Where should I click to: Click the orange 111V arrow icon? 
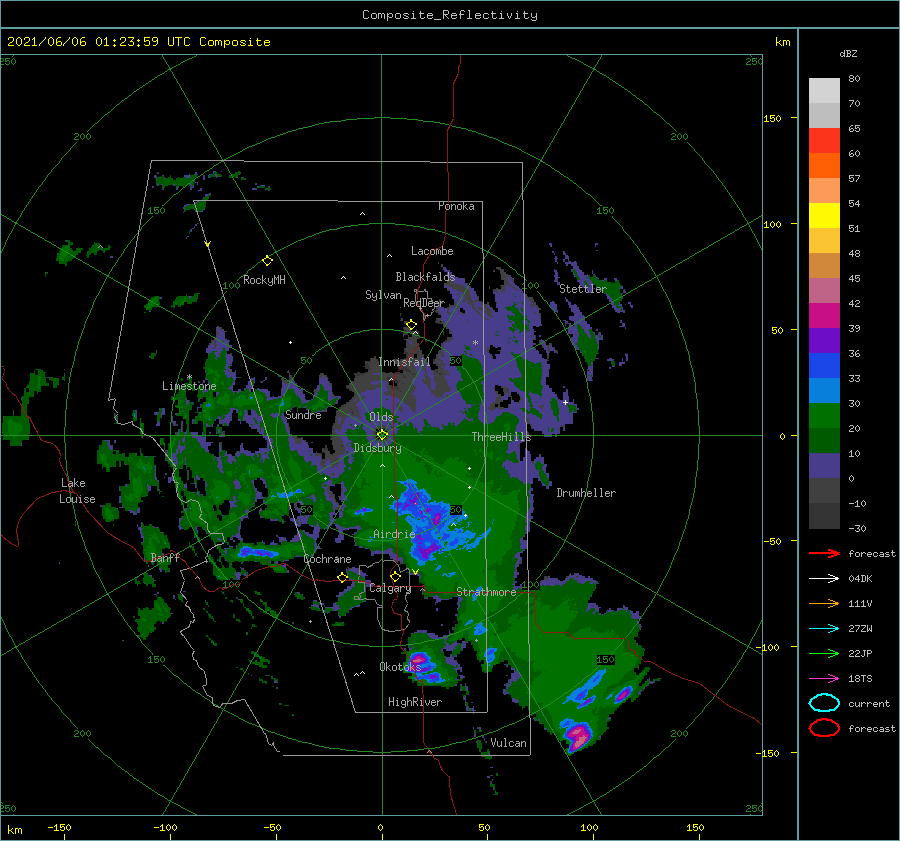(x=824, y=603)
